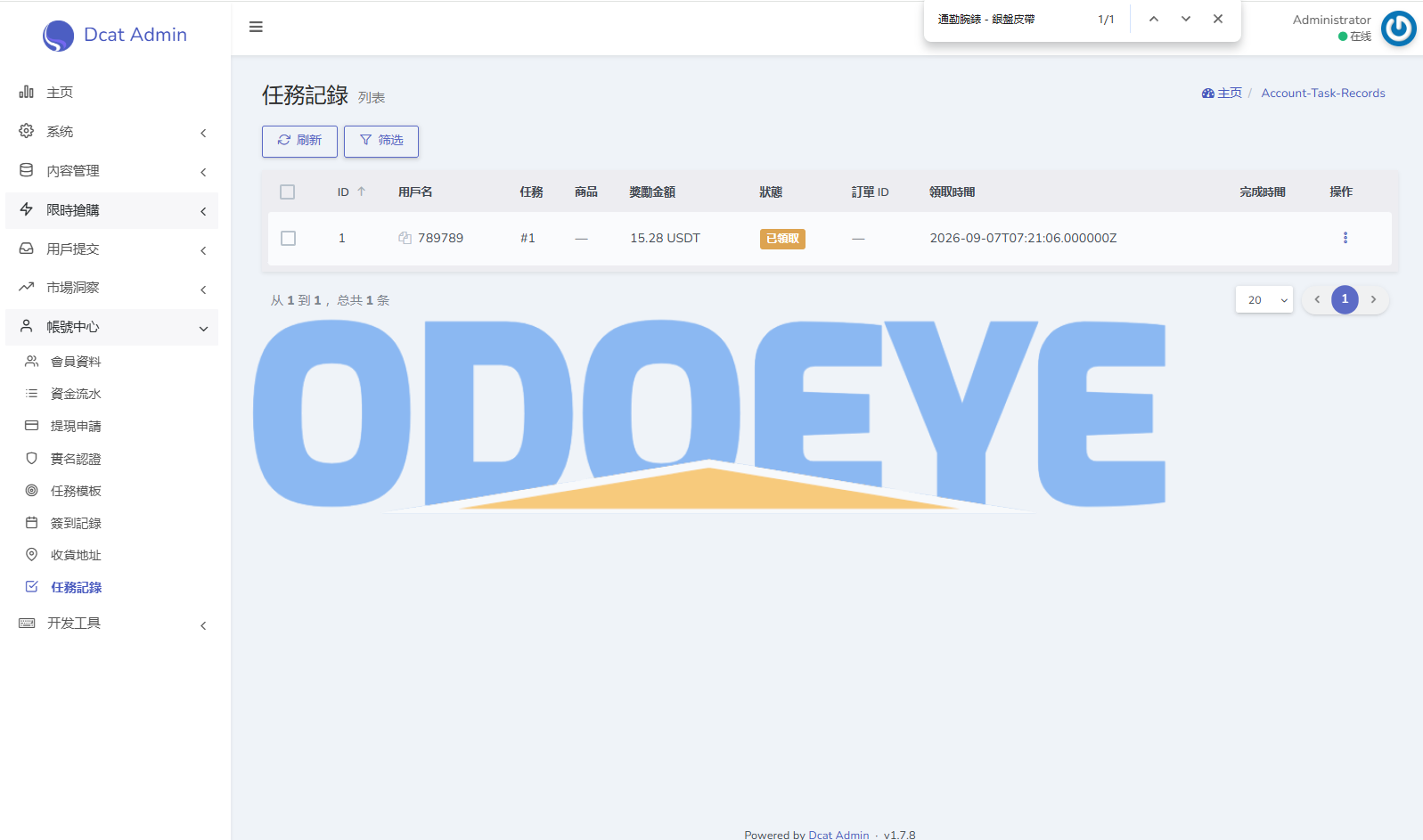Collapse the 帳號中心 menu chevron
The image size is (1423, 840).
(x=203, y=329)
